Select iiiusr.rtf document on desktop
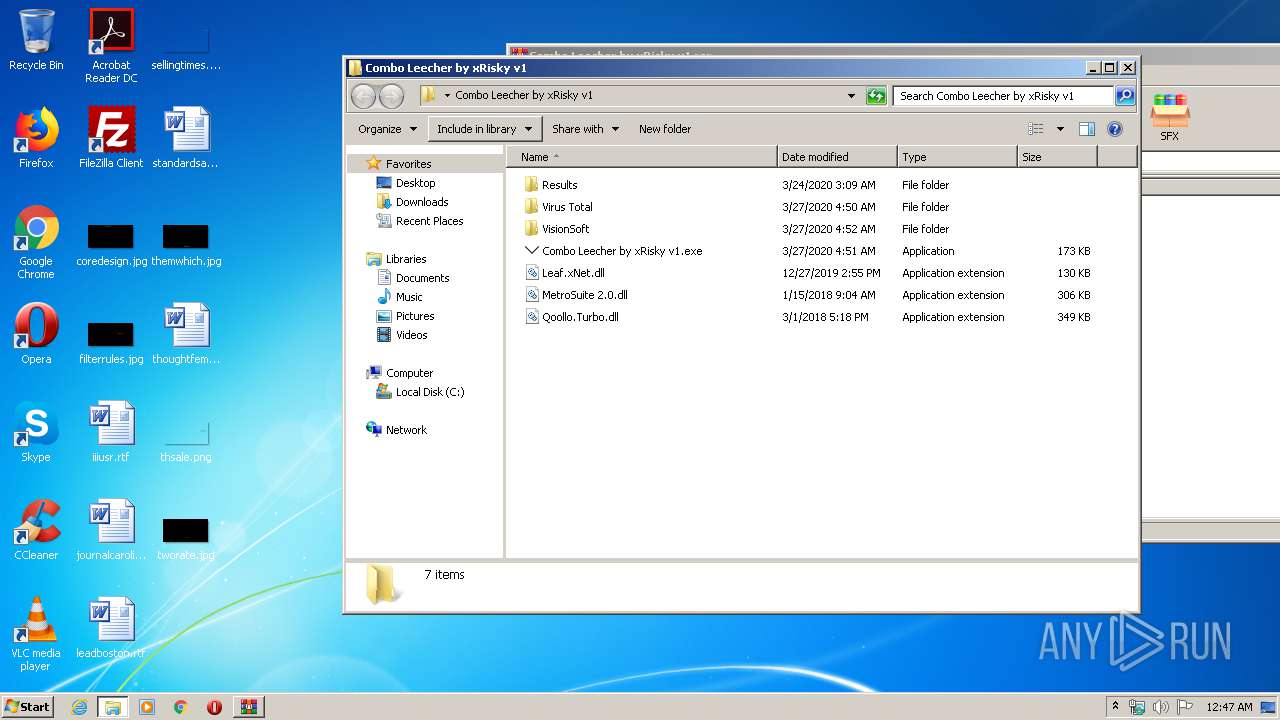Viewport: 1280px width, 720px height. pyautogui.click(x=111, y=432)
